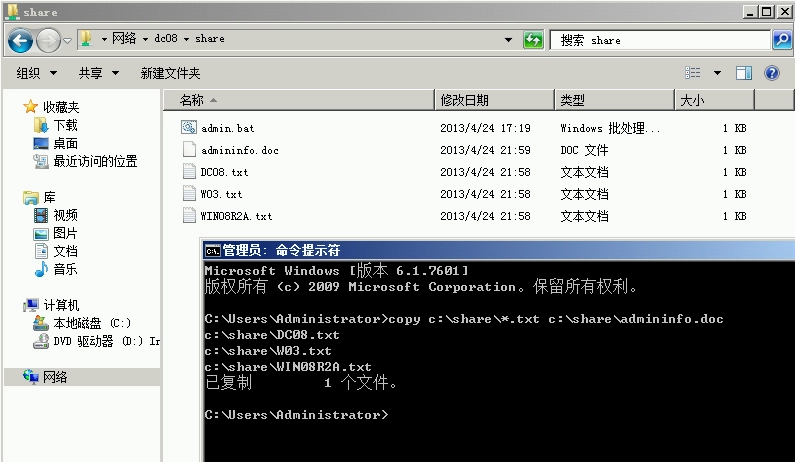The image size is (795, 462).
Task: Click the search magnifier icon
Action: pos(782,40)
